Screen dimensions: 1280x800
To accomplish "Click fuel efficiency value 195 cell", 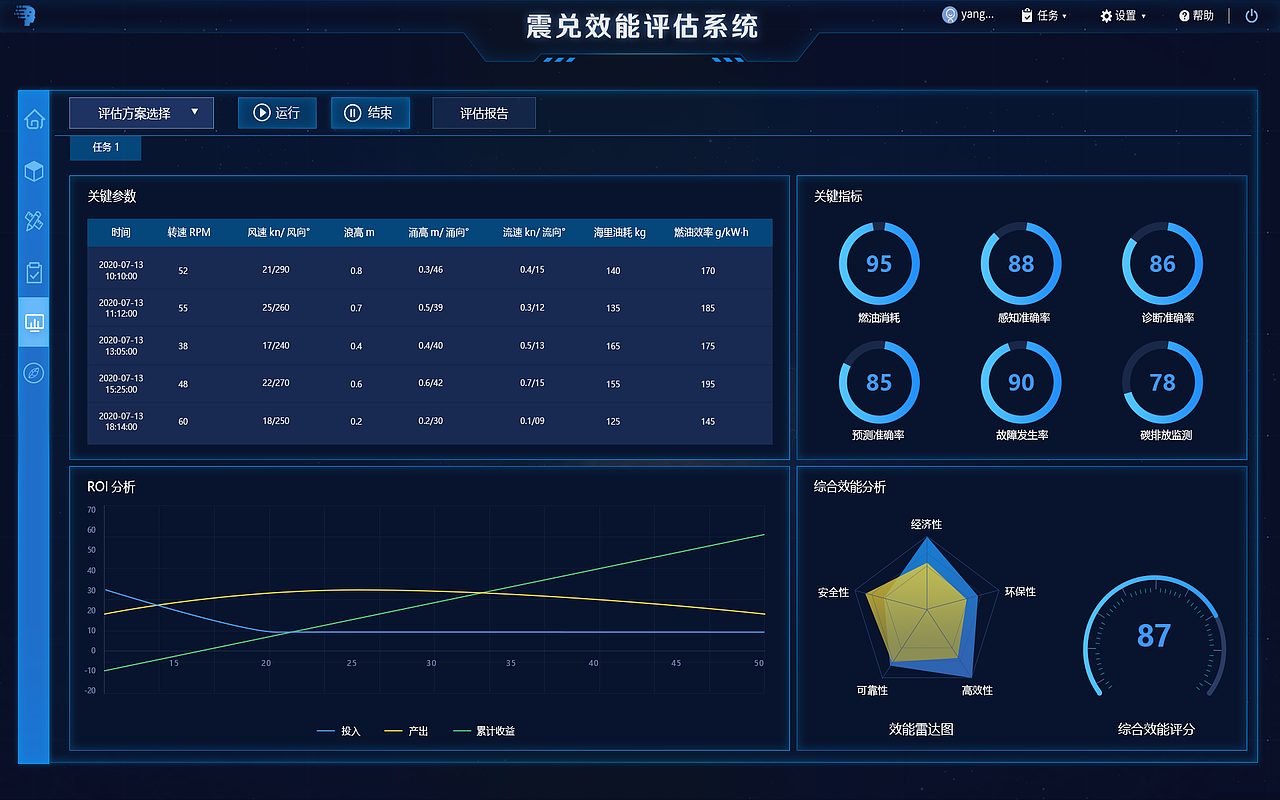I will [708, 384].
